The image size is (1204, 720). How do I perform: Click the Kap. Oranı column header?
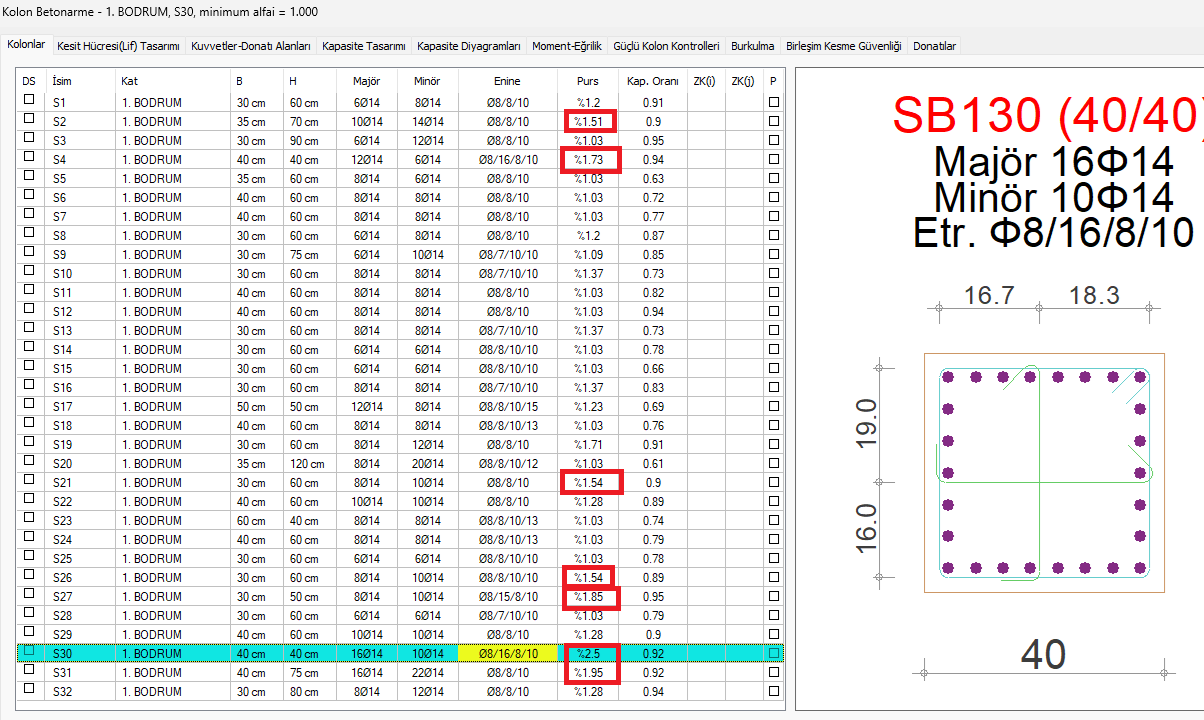point(652,81)
